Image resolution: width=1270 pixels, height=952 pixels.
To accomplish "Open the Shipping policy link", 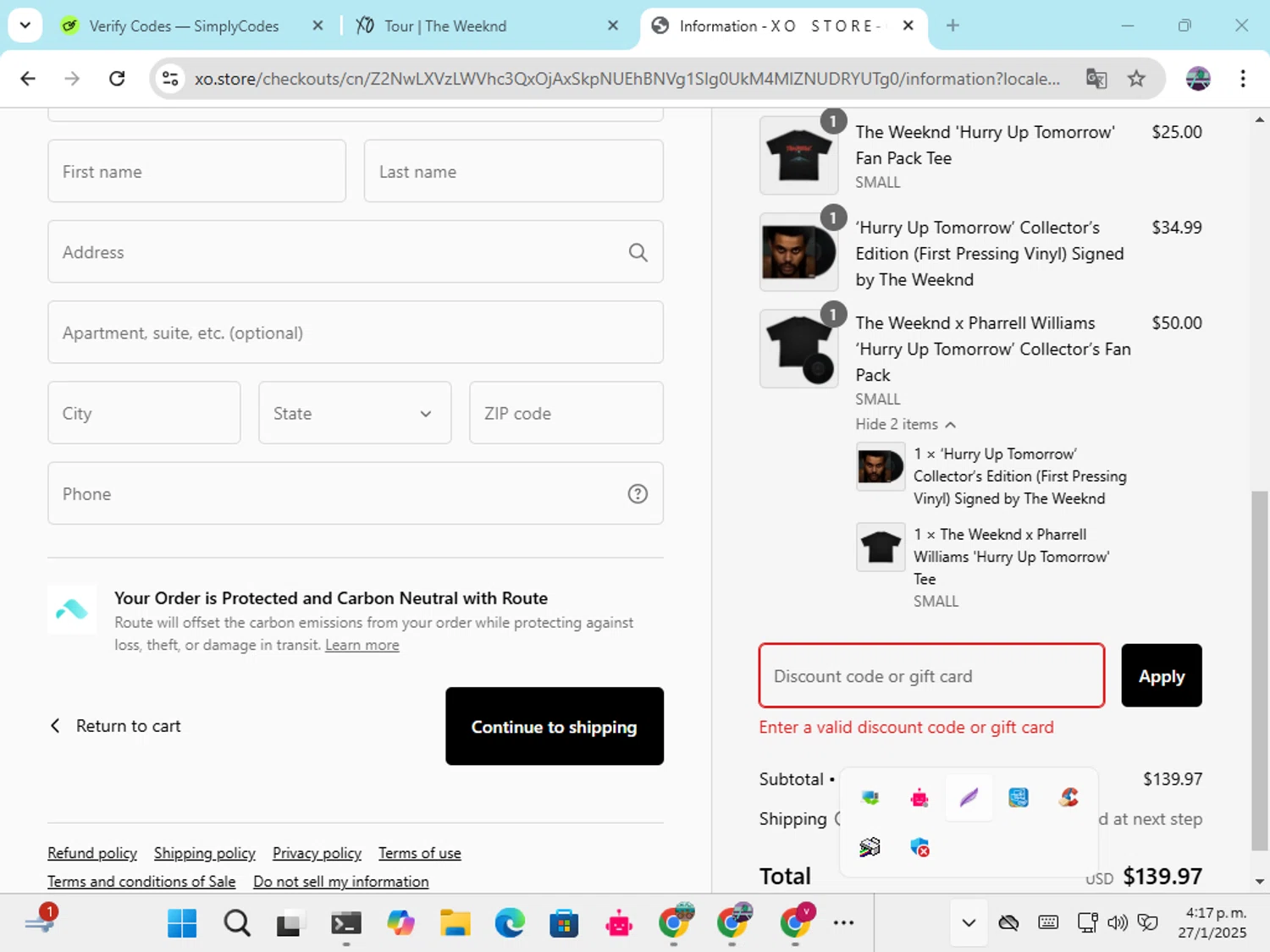I will [205, 853].
